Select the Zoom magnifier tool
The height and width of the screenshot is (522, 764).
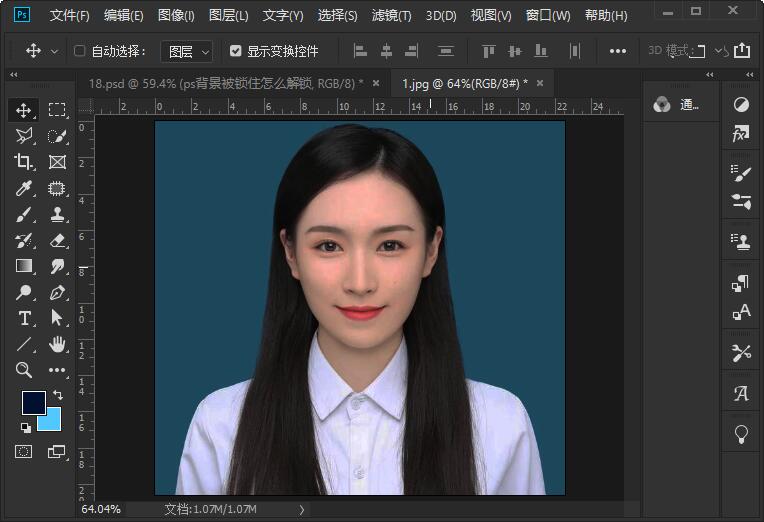tap(23, 370)
